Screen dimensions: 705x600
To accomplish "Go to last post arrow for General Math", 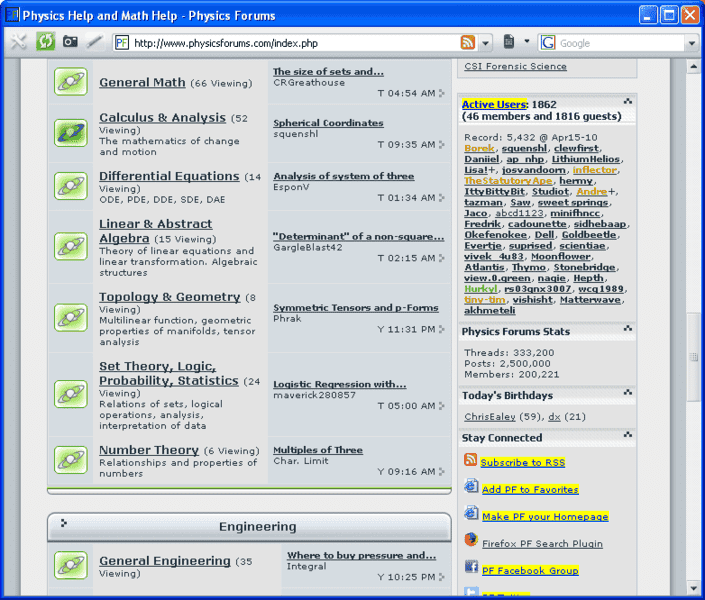I will coord(442,93).
